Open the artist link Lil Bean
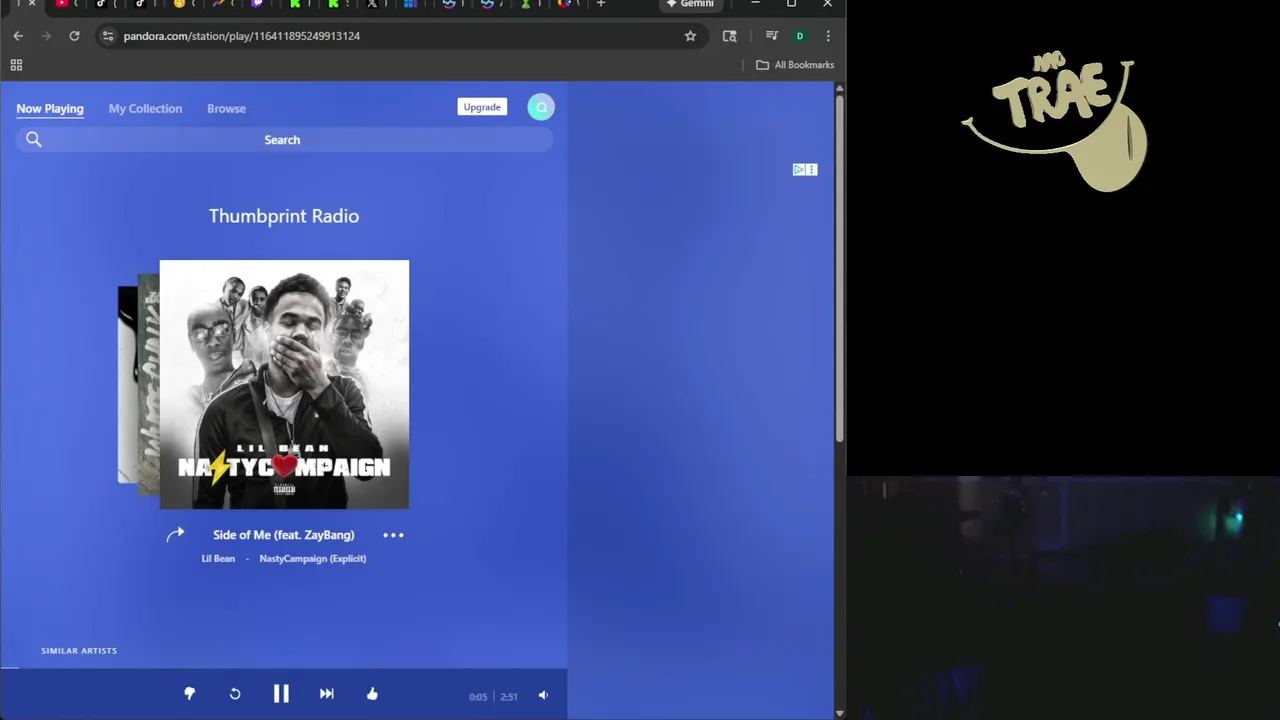This screenshot has height=720, width=1280. click(x=218, y=558)
